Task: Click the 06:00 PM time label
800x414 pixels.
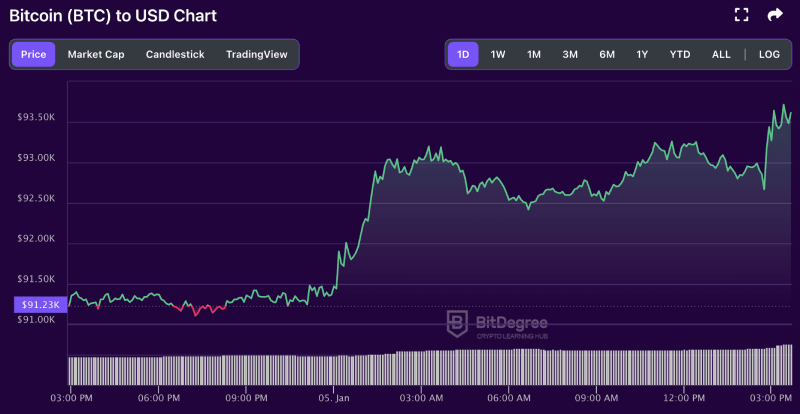Action: [158, 397]
